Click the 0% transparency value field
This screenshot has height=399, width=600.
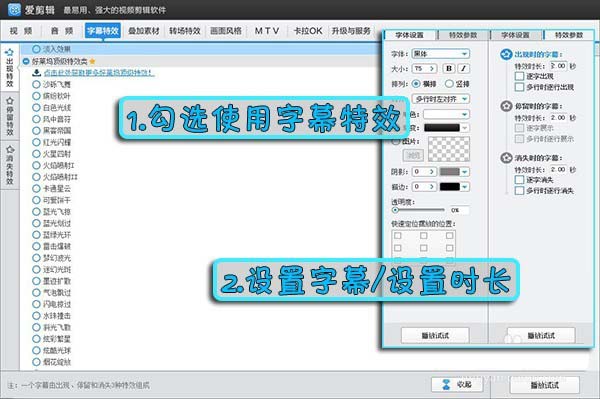[x=459, y=210]
